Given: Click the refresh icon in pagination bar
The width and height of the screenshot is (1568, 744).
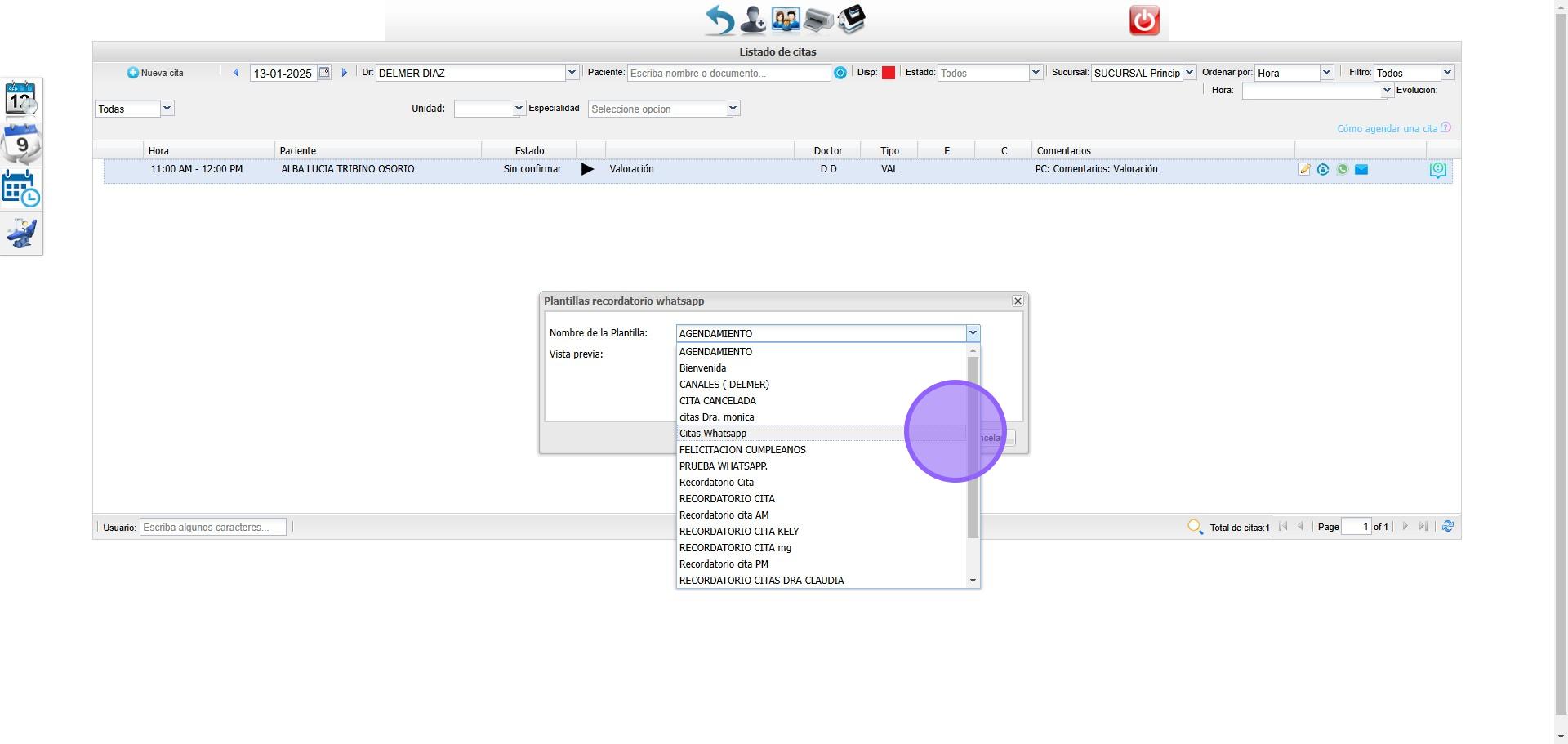Looking at the screenshot, I should 1447,527.
